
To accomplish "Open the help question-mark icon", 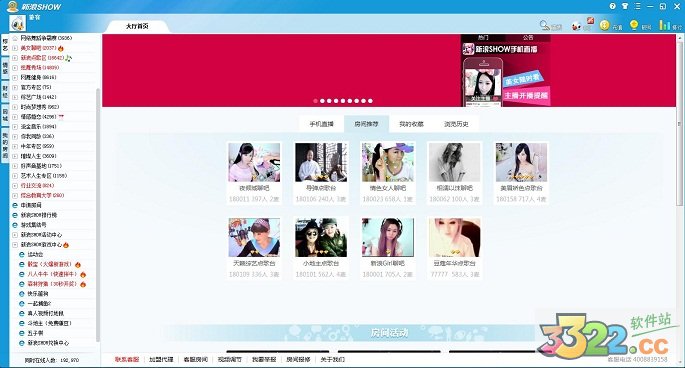I will pos(612,6).
